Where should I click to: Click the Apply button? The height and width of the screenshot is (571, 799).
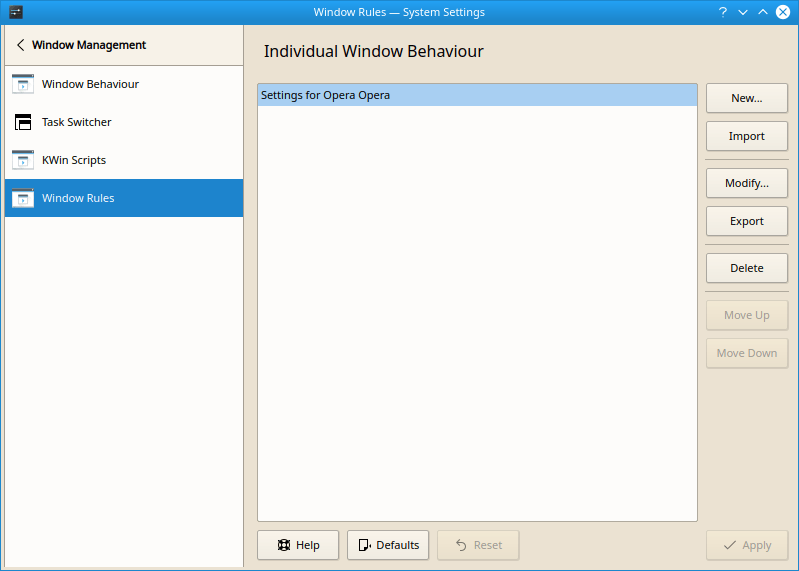tap(747, 545)
